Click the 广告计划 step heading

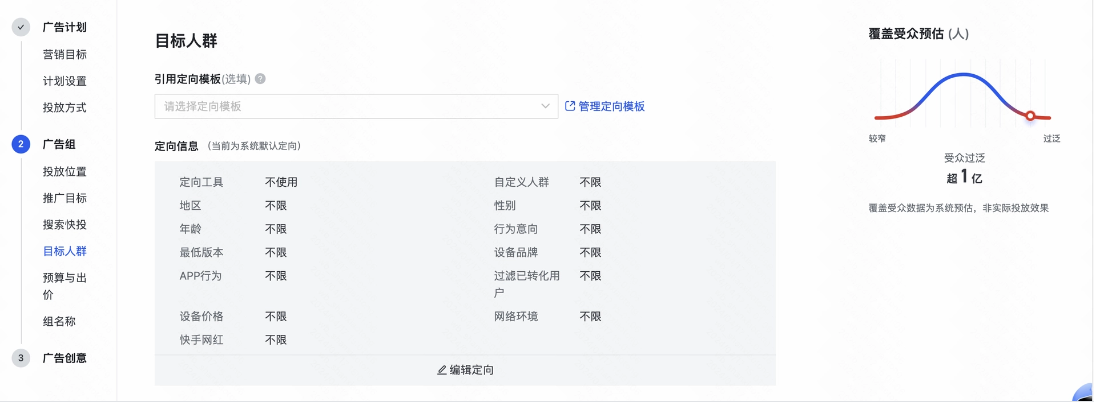point(65,27)
